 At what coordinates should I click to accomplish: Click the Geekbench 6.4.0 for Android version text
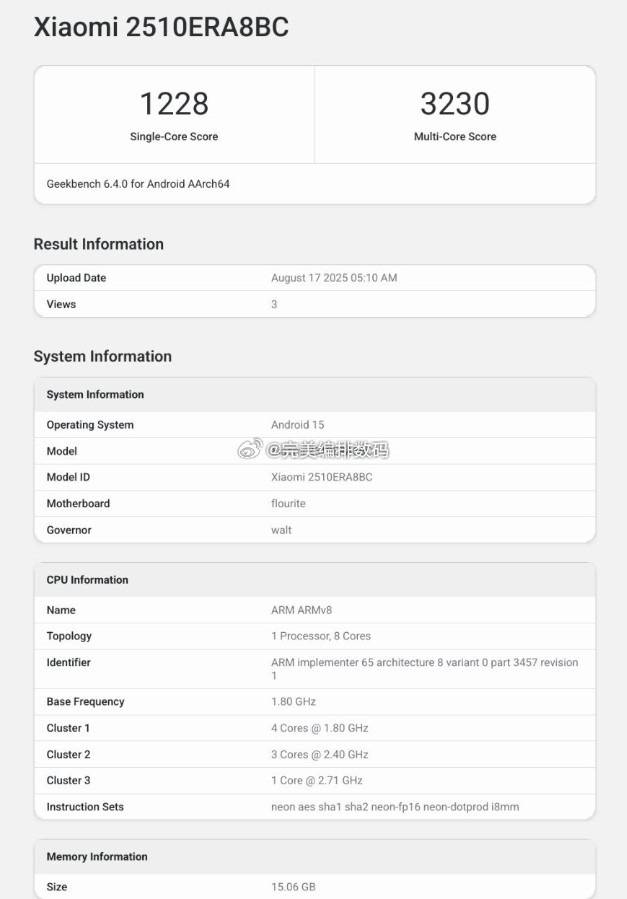138,184
